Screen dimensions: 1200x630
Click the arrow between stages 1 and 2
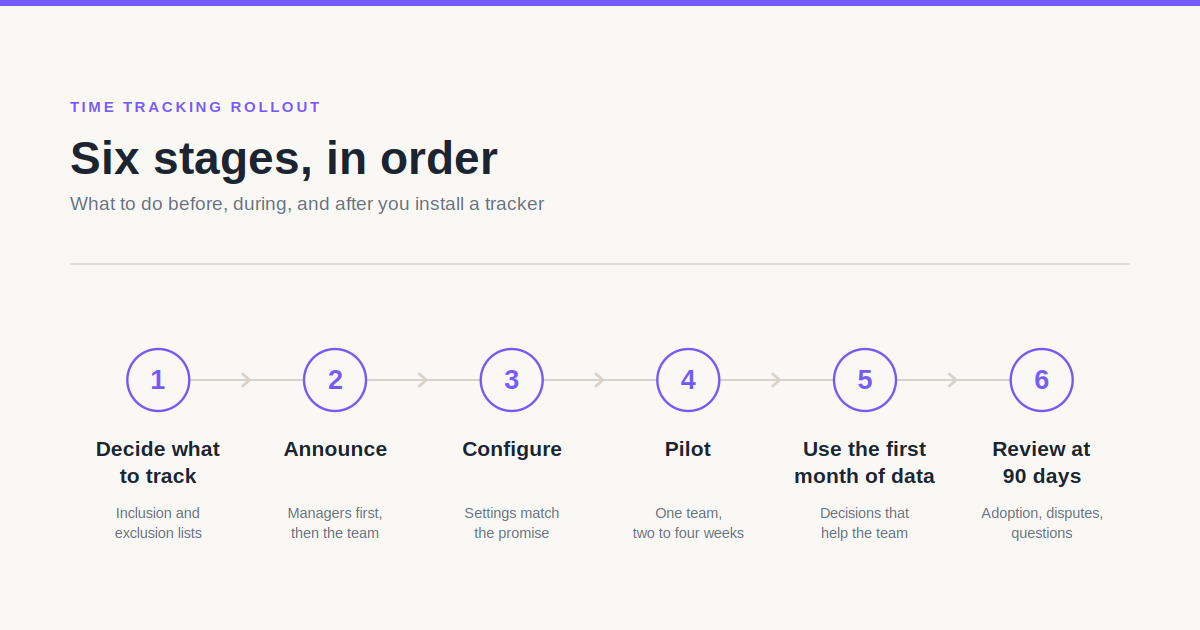tap(246, 380)
